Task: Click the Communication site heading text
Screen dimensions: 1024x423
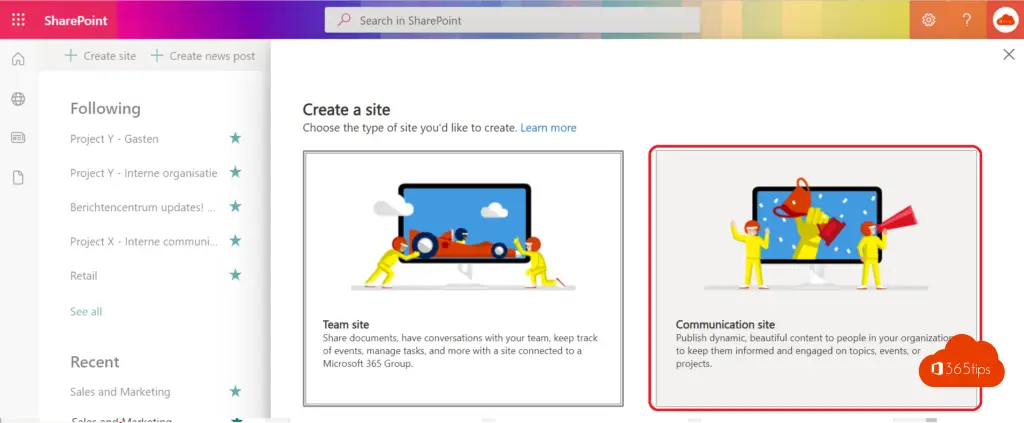Action: [x=725, y=324]
